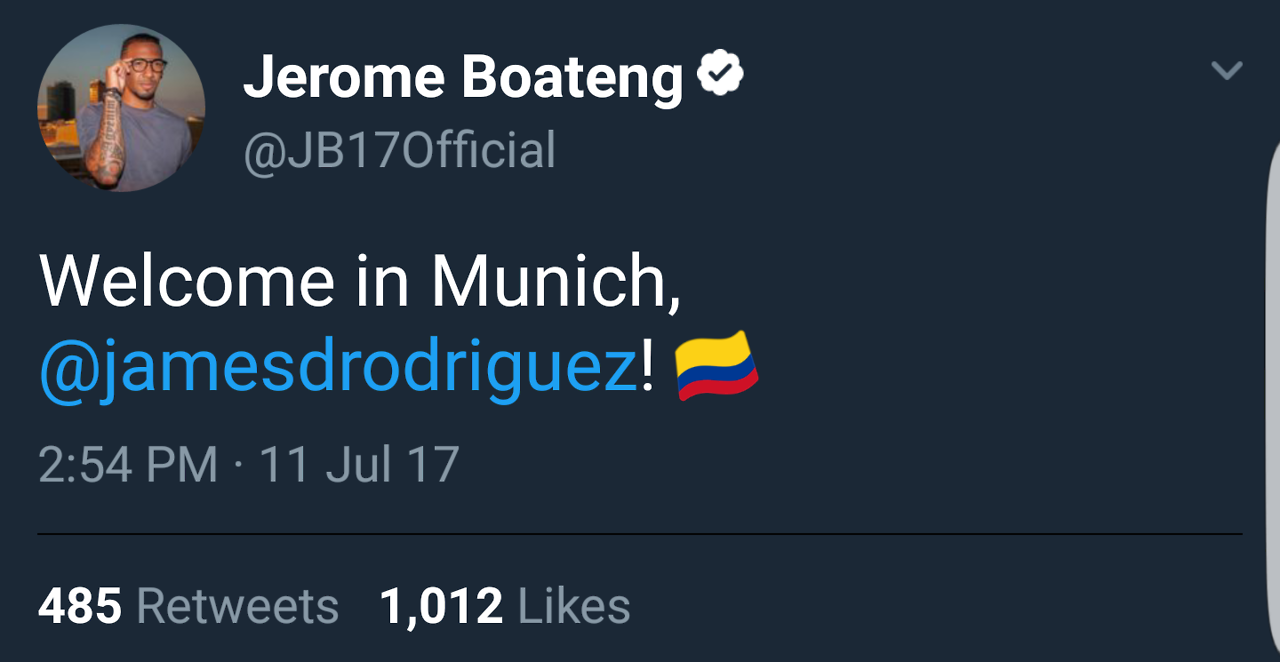Click the dot separator between time and date
The width and height of the screenshot is (1280, 662).
[x=239, y=466]
